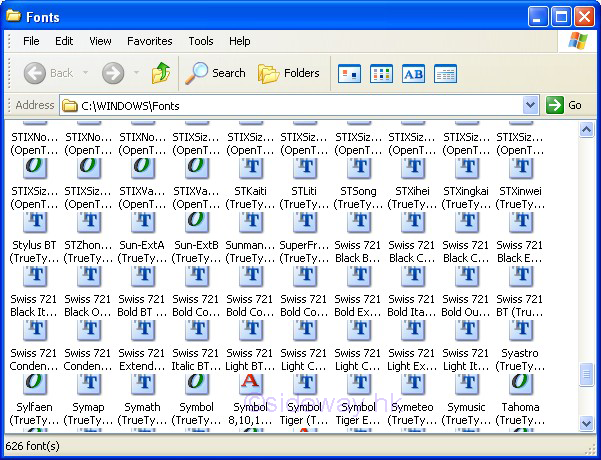The image size is (601, 460).
Task: Click the Back navigation button
Action: (x=48, y=73)
